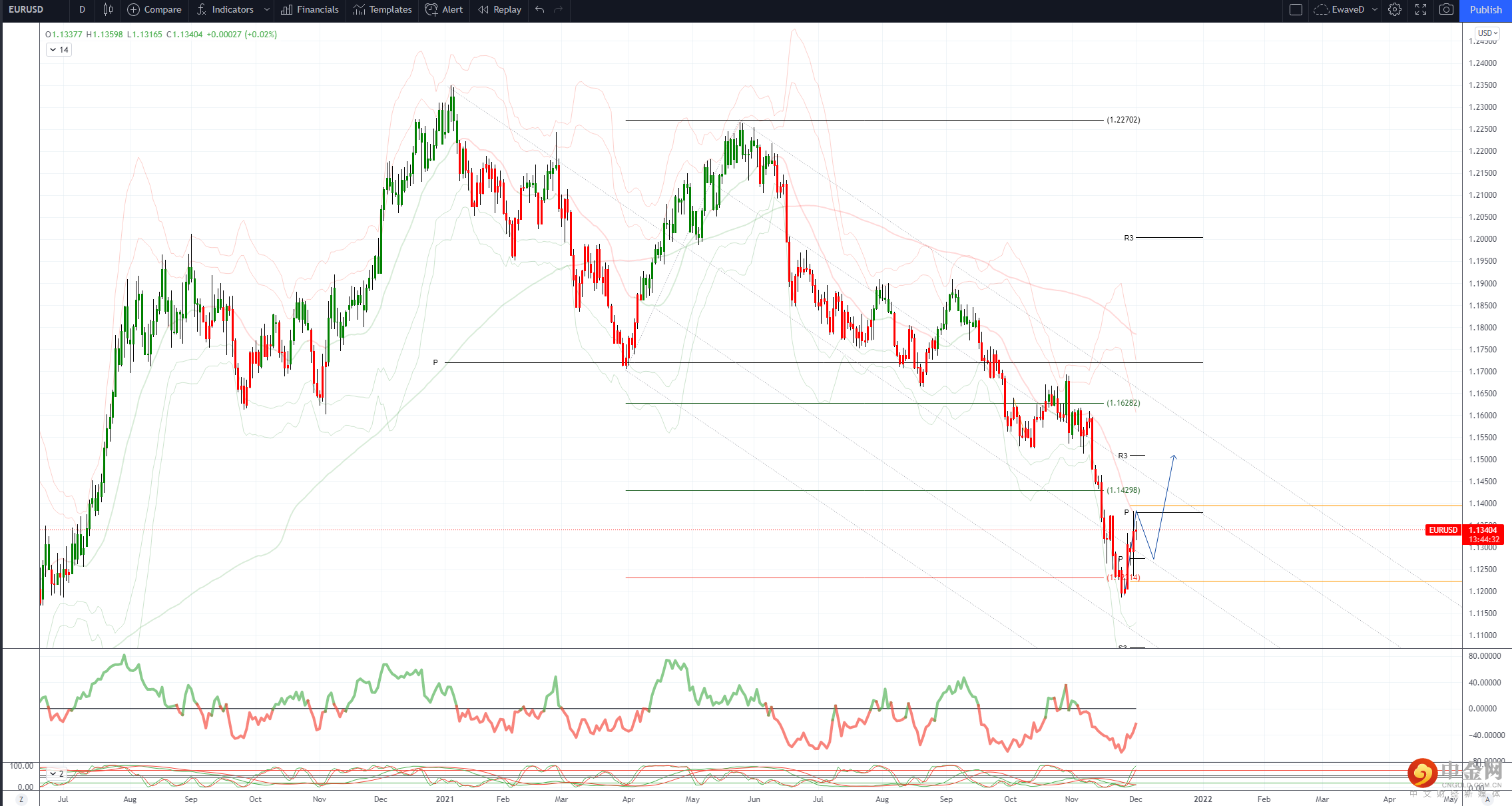Take a chart snapshot with camera icon
The height and width of the screenshot is (806, 1512).
point(1446,9)
